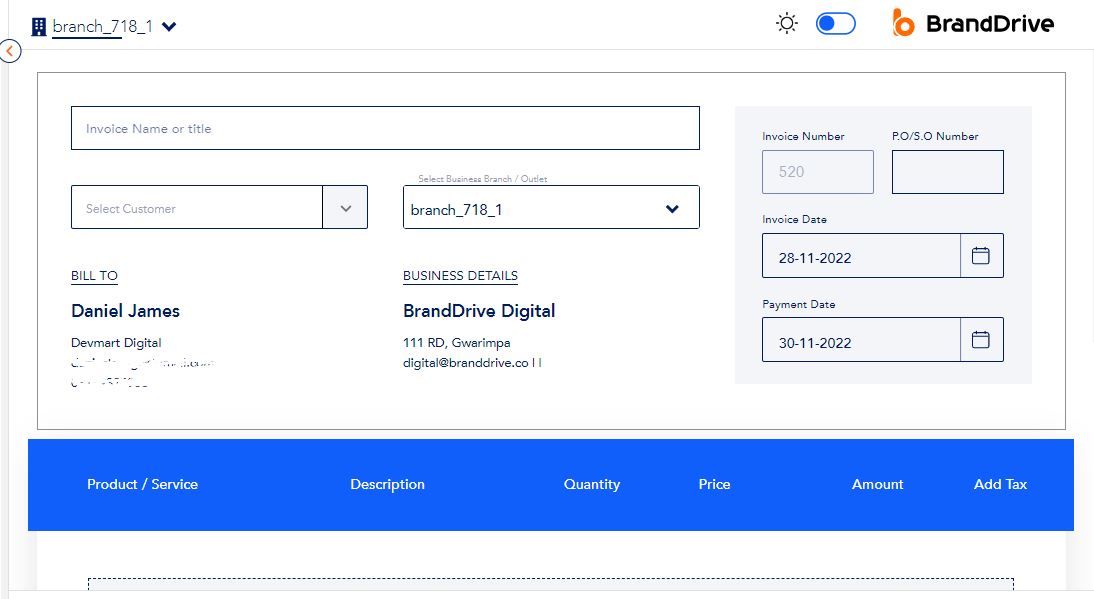
Task: Open the business branch outlet dropdown
Action: pos(551,207)
